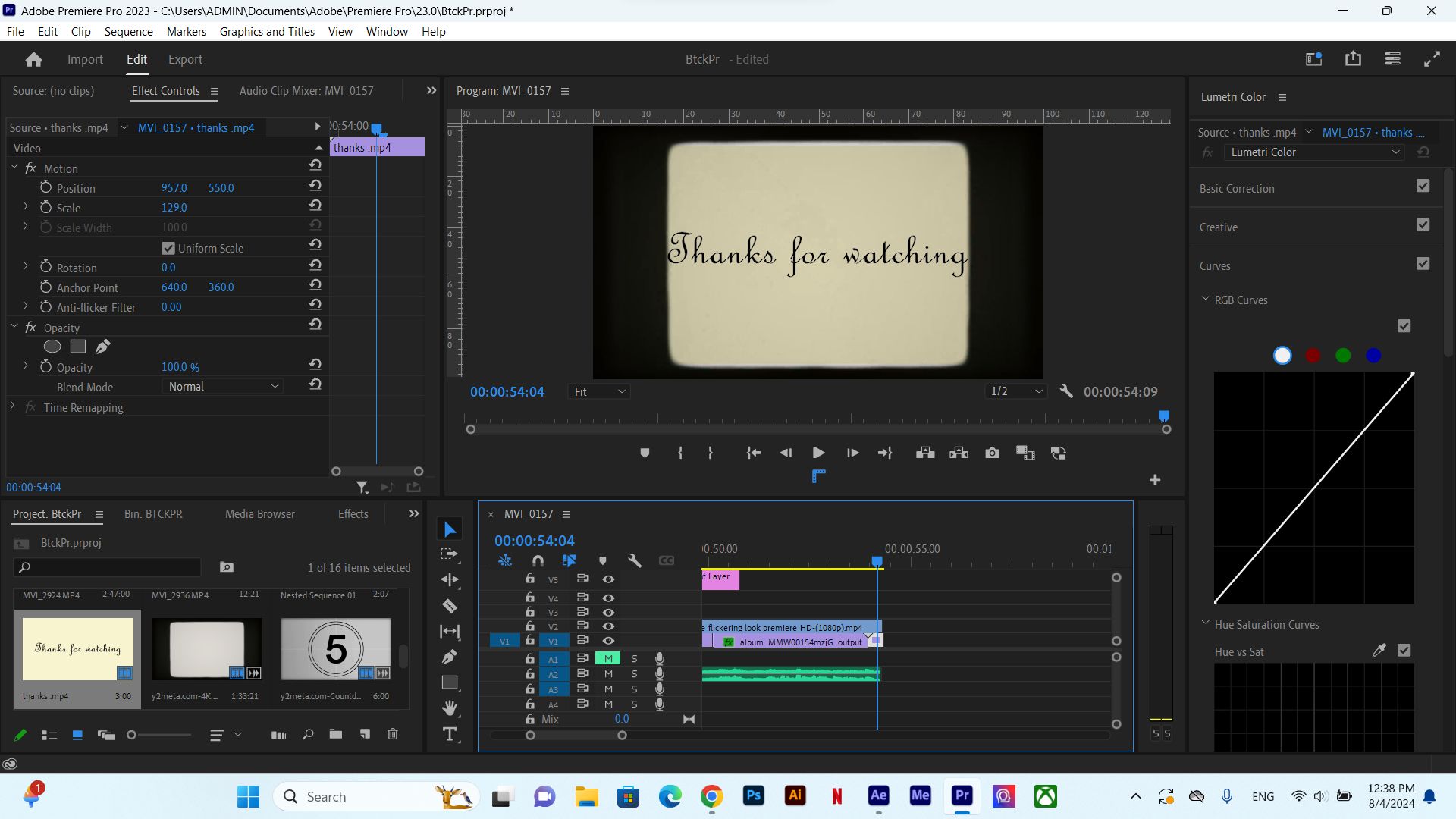The image size is (1456, 819).
Task: Open Program monitor settings wrench
Action: coord(1066,391)
